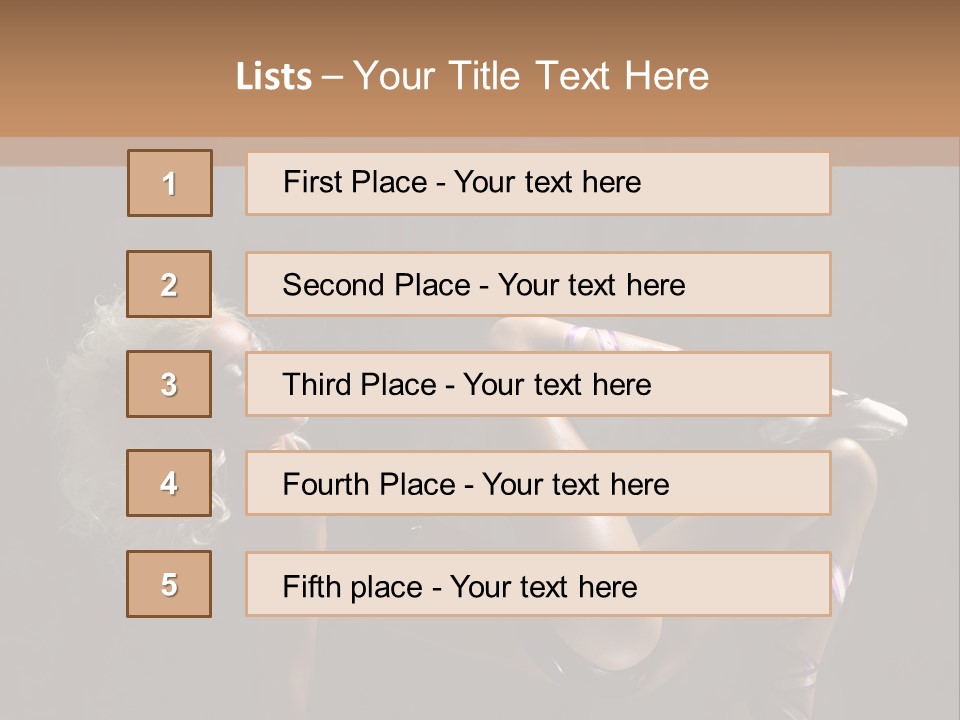The width and height of the screenshot is (960, 720).
Task: Select the number 2 box
Action: coord(170,284)
